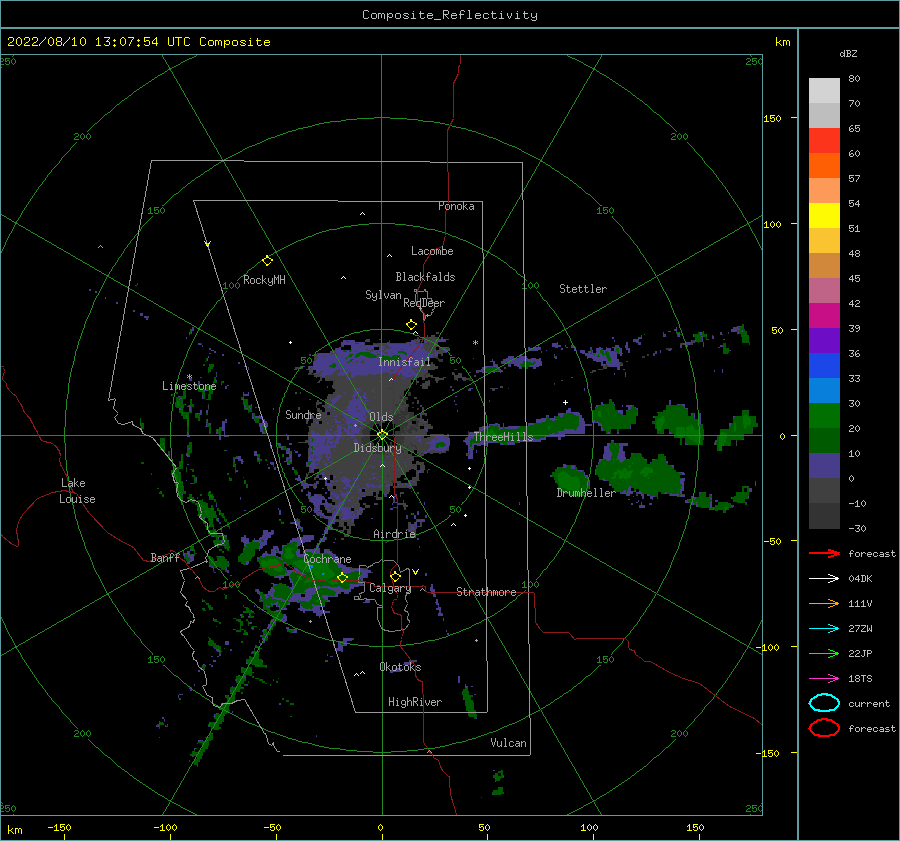Click the Limestone label

pos(189,386)
